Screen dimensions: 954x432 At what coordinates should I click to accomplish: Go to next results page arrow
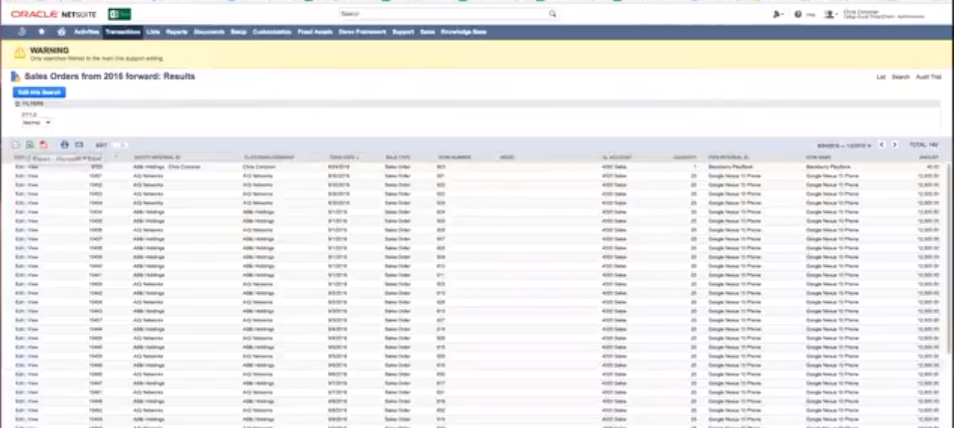[x=894, y=145]
